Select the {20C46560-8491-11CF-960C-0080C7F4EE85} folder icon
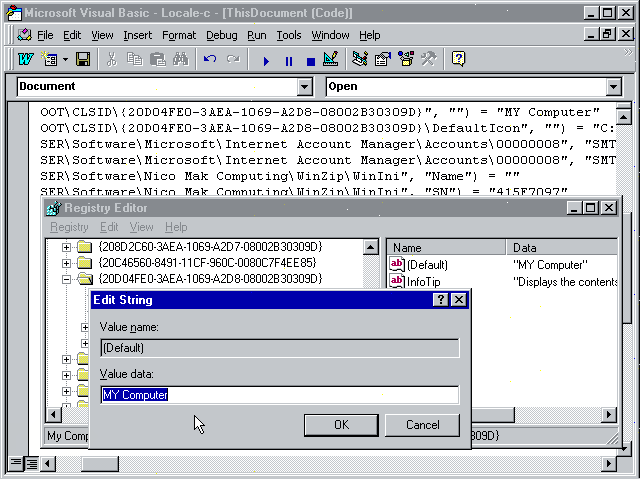This screenshot has width=640, height=480. (x=84, y=262)
